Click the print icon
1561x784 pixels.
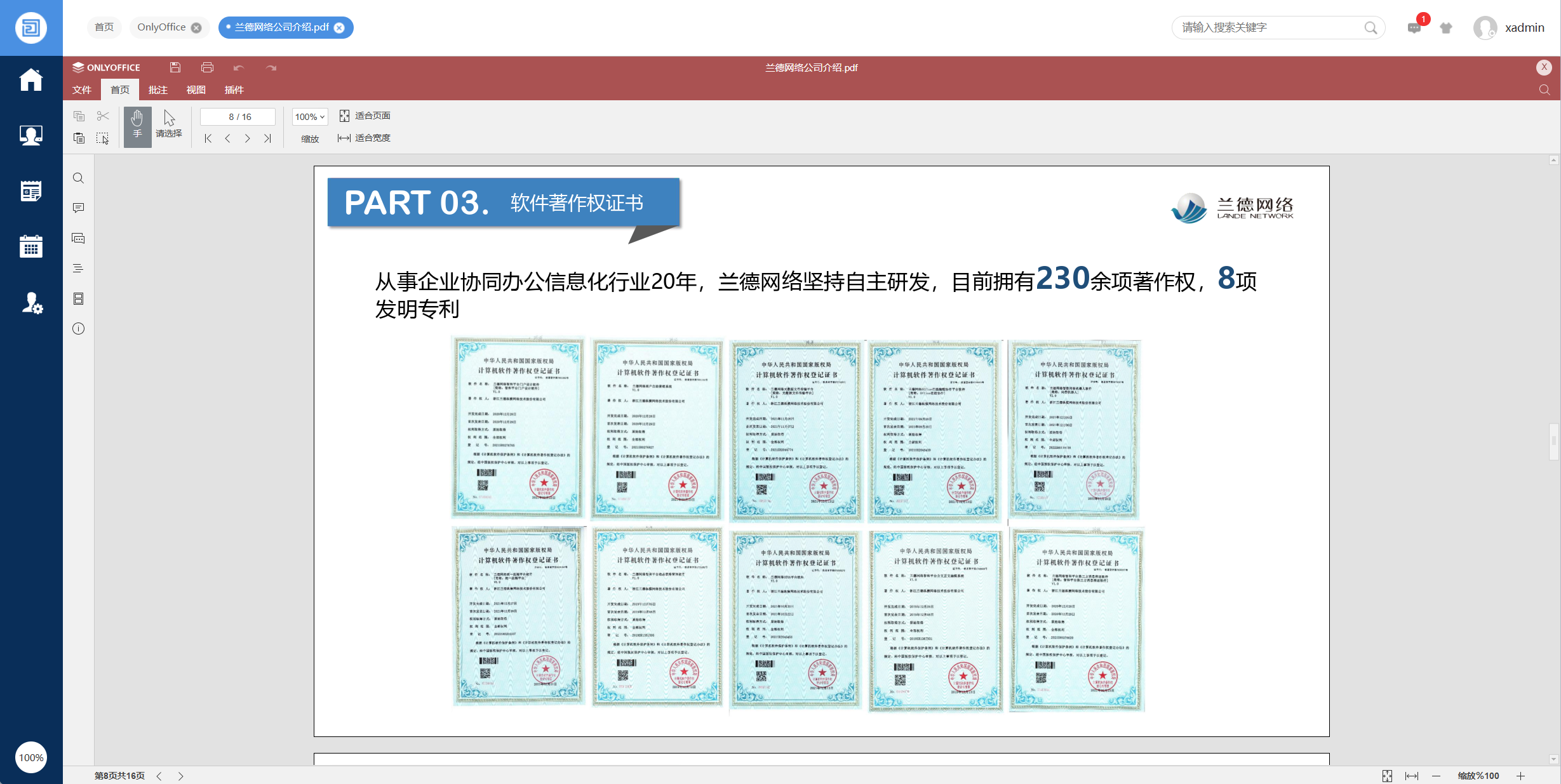click(x=207, y=67)
